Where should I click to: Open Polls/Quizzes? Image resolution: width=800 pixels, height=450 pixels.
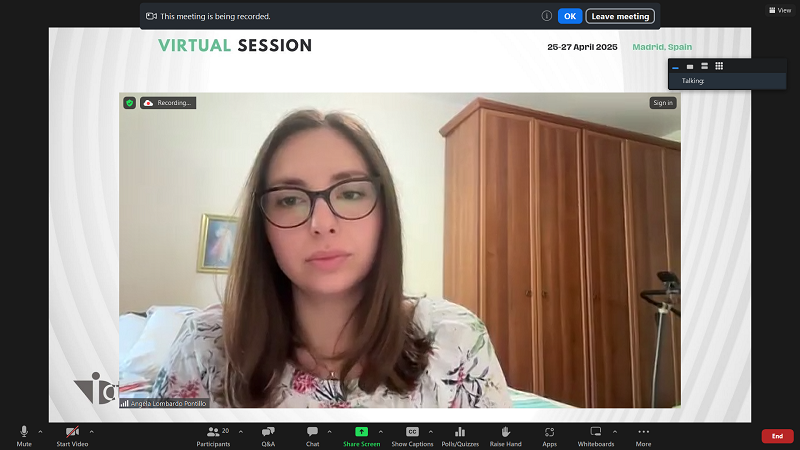tap(460, 432)
